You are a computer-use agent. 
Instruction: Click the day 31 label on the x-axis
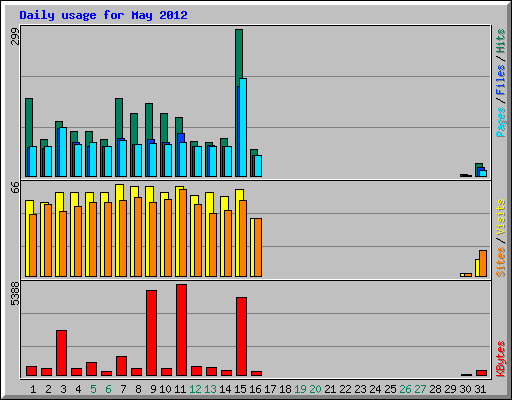point(480,389)
